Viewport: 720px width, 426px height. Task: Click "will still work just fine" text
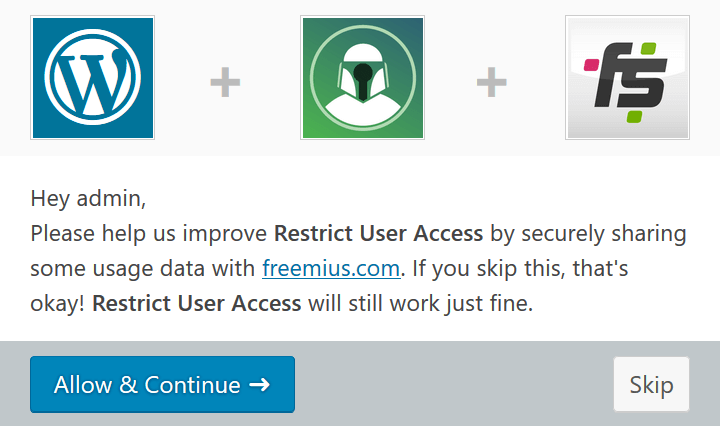pyautogui.click(x=420, y=303)
